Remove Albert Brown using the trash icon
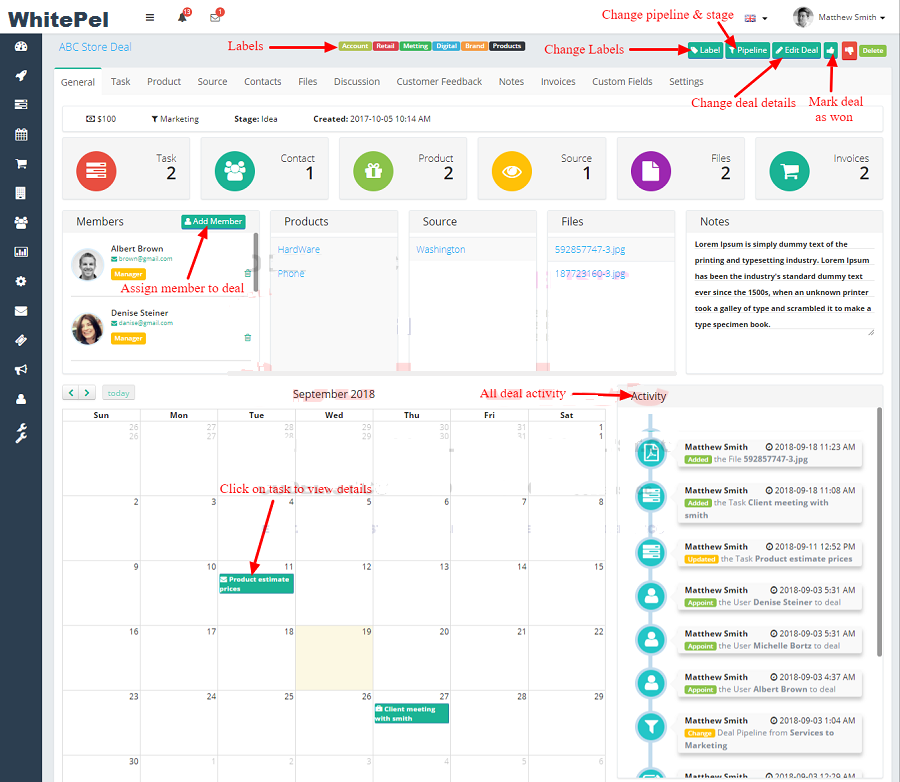Viewport: 900px width, 782px height. tap(248, 273)
